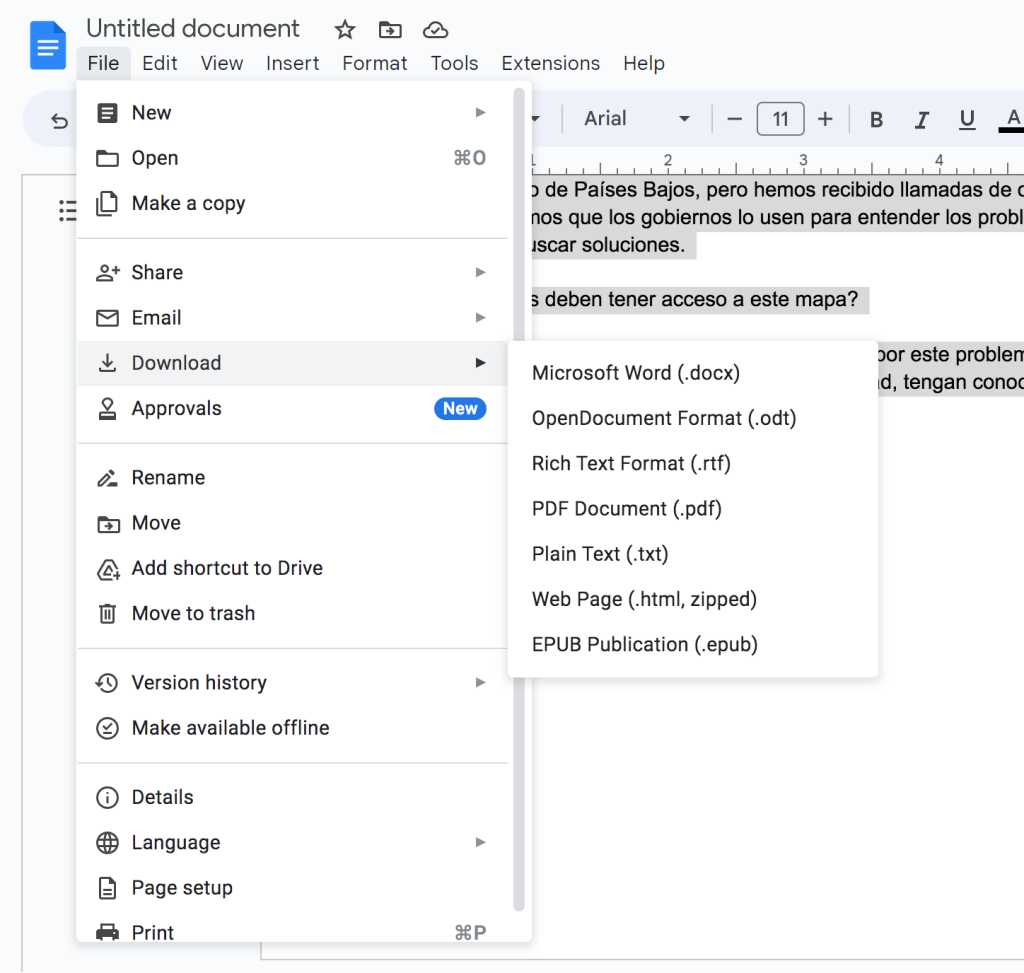
Task: Toggle underline formatting
Action: [966, 119]
